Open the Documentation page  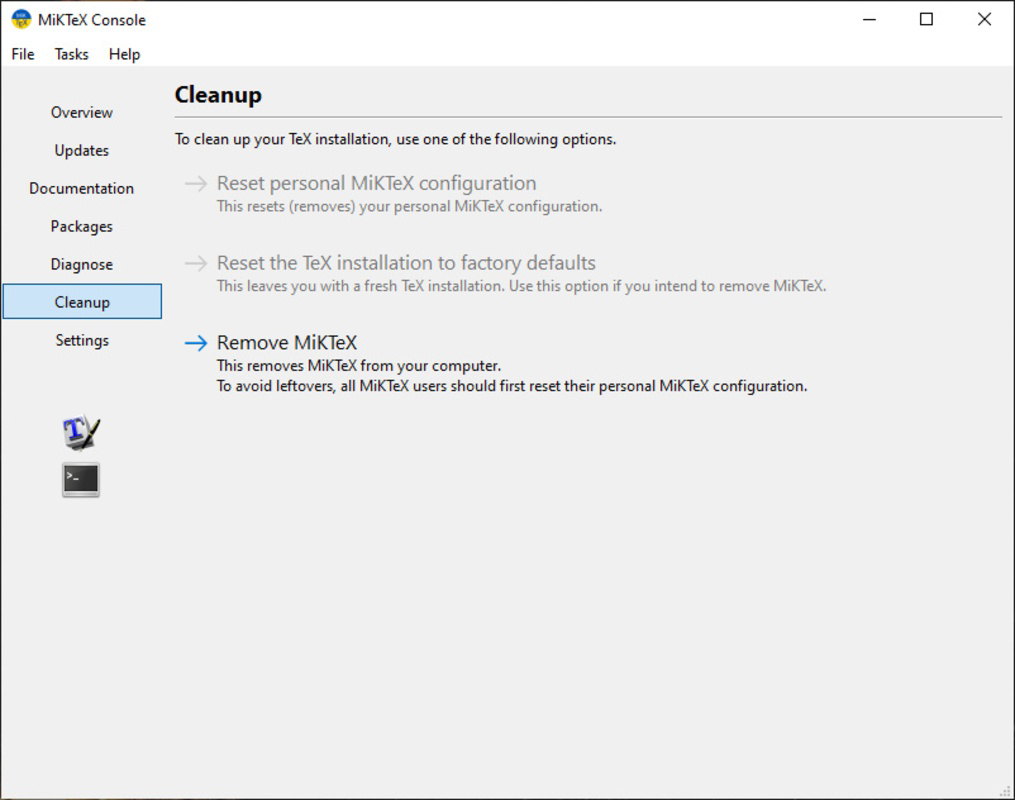(82, 188)
